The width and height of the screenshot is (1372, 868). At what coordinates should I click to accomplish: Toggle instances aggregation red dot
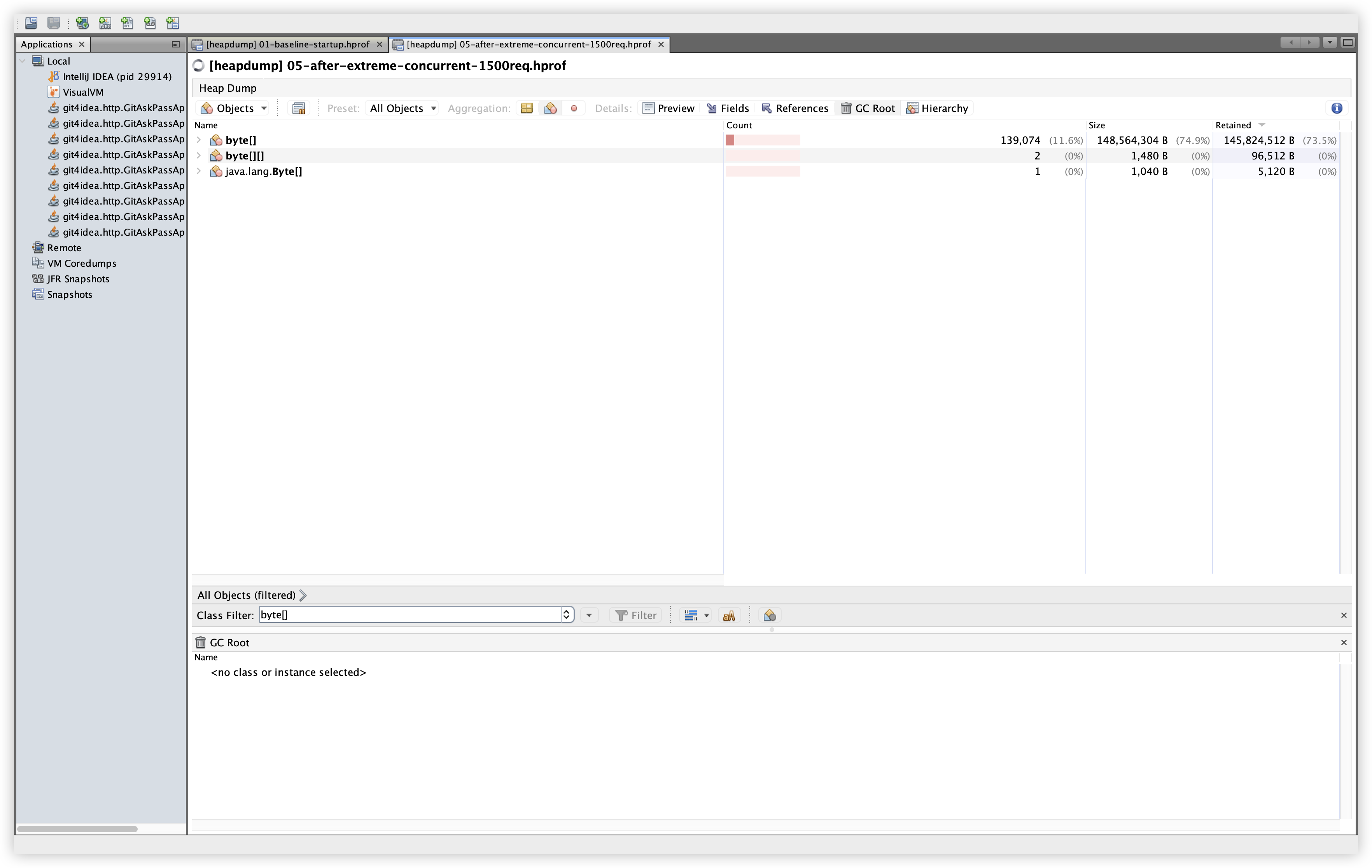574,108
